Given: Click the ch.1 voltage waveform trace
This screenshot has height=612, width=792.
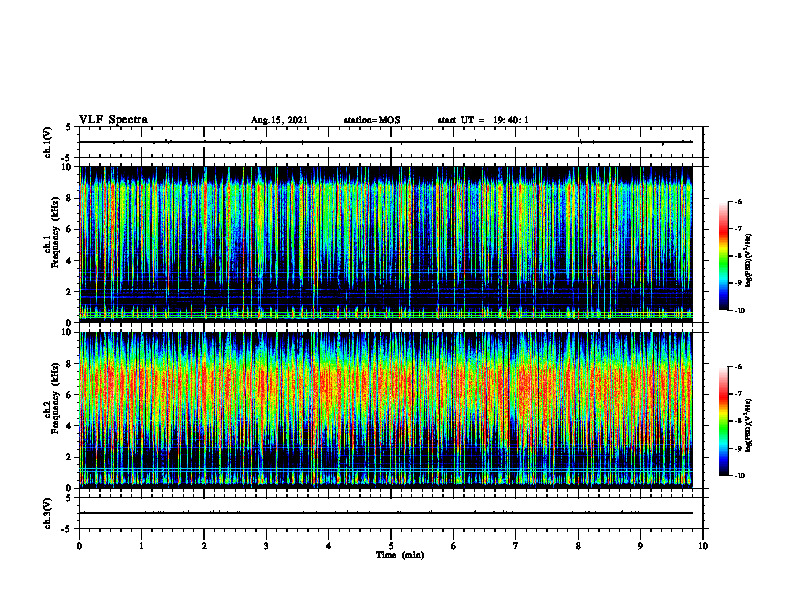Looking at the screenshot, I should click(x=386, y=142).
